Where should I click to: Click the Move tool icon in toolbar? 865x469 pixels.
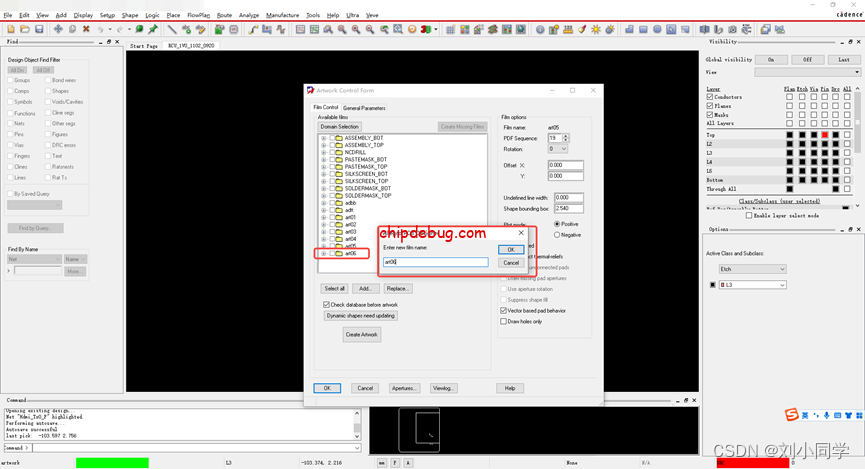58,30
